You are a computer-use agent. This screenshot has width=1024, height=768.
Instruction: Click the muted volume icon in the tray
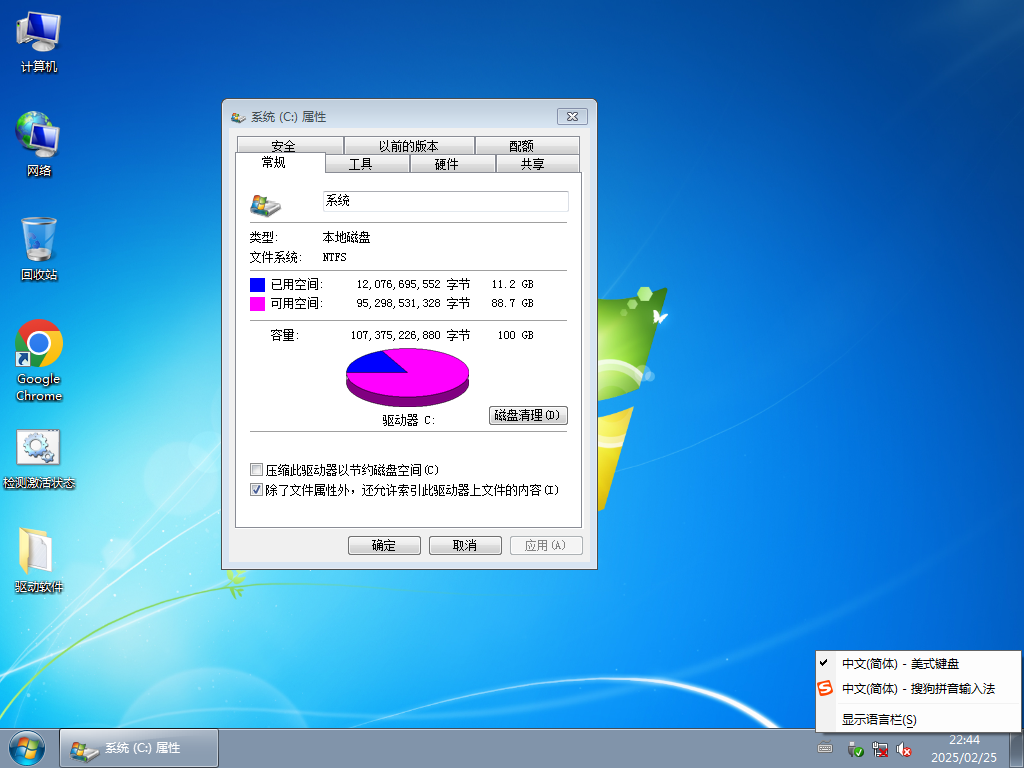(x=903, y=749)
